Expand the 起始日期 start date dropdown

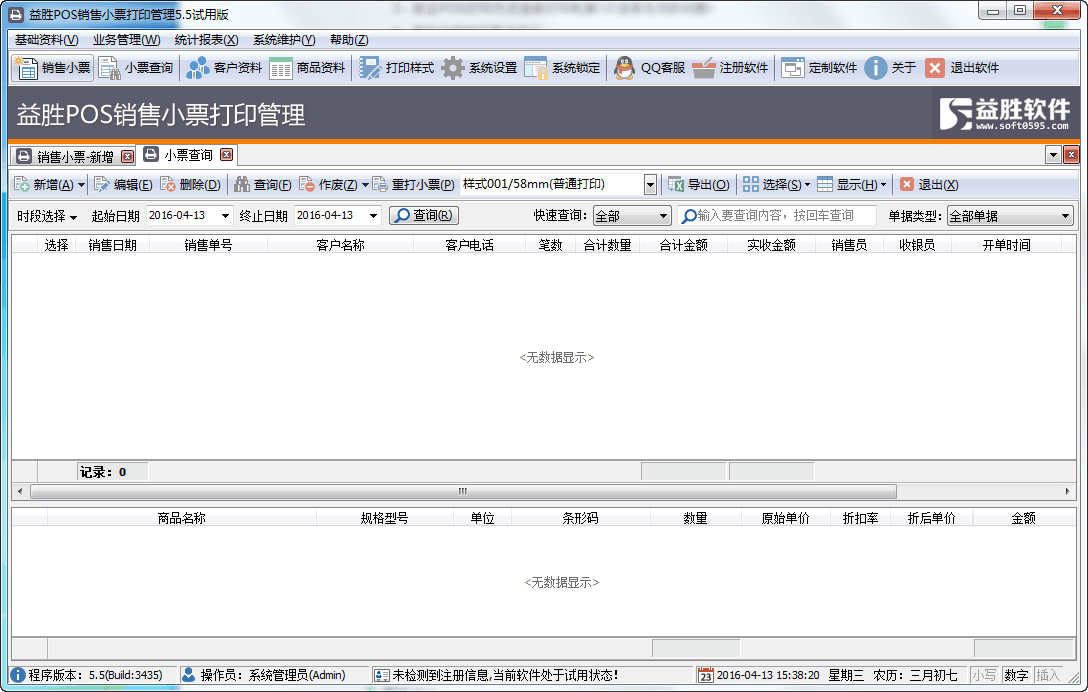[225, 216]
